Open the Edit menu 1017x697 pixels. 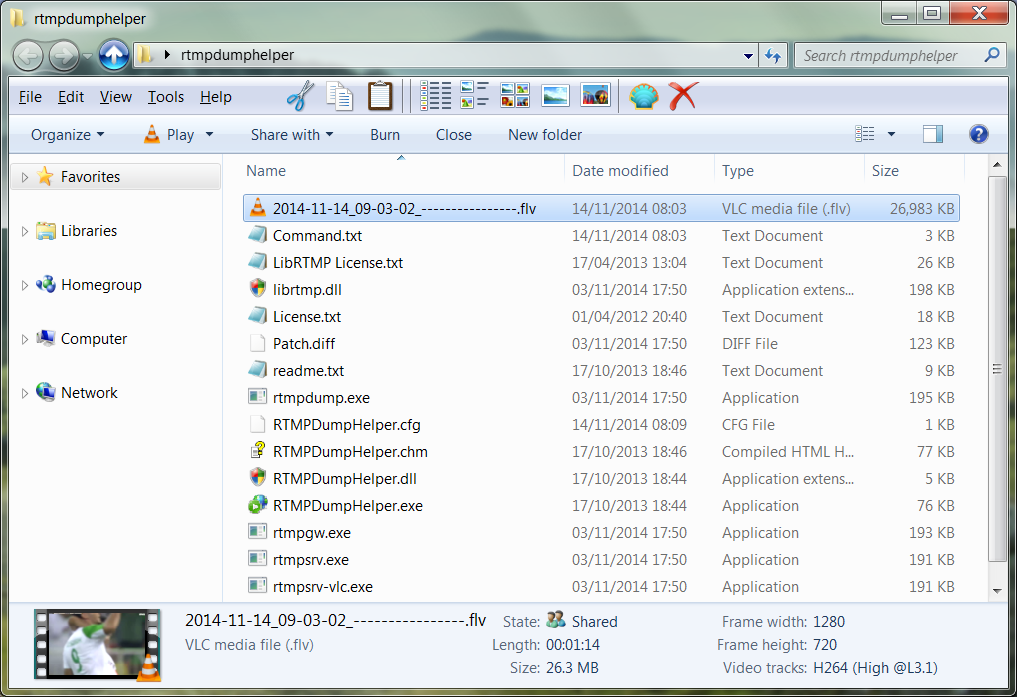pyautogui.click(x=71, y=97)
